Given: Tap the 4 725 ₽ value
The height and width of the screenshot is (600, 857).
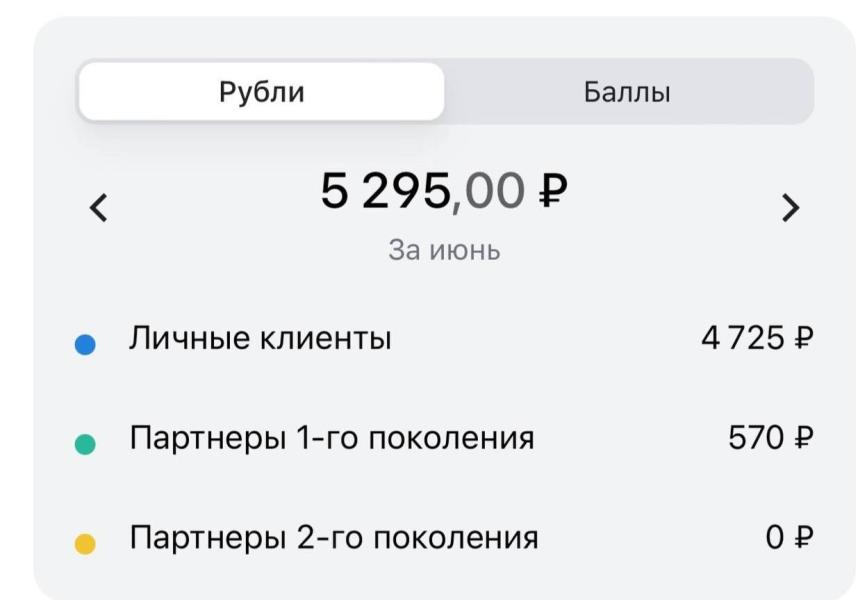Looking at the screenshot, I should coord(758,338).
